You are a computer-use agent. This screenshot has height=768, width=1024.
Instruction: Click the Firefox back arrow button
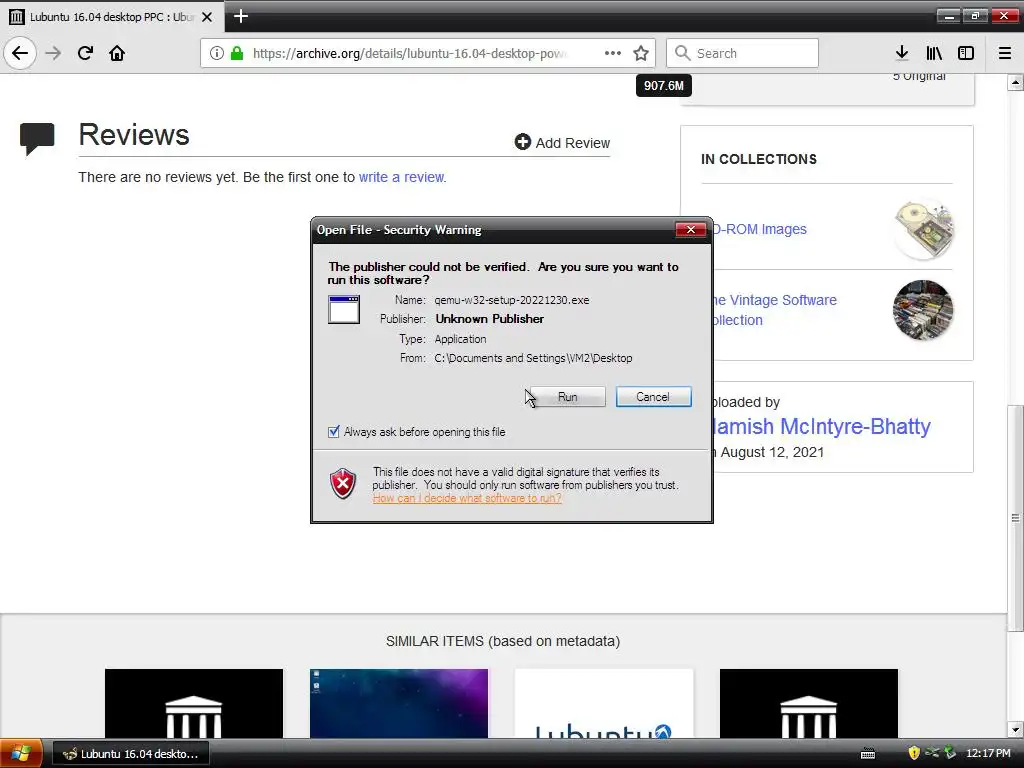(20, 53)
